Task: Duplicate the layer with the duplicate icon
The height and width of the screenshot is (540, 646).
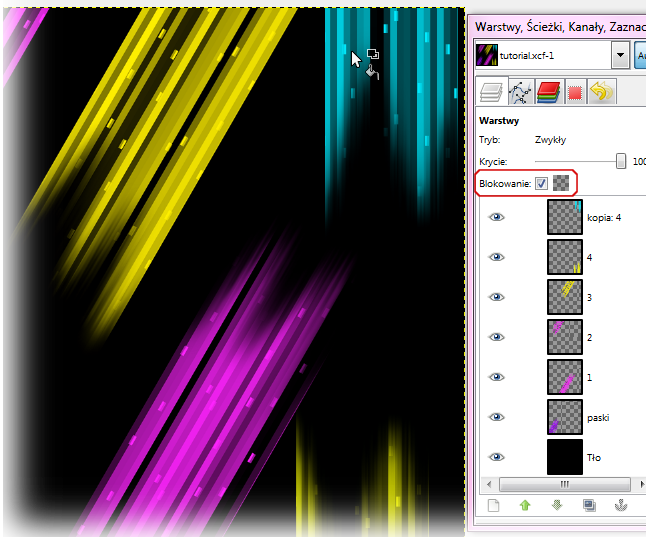Action: (x=589, y=506)
